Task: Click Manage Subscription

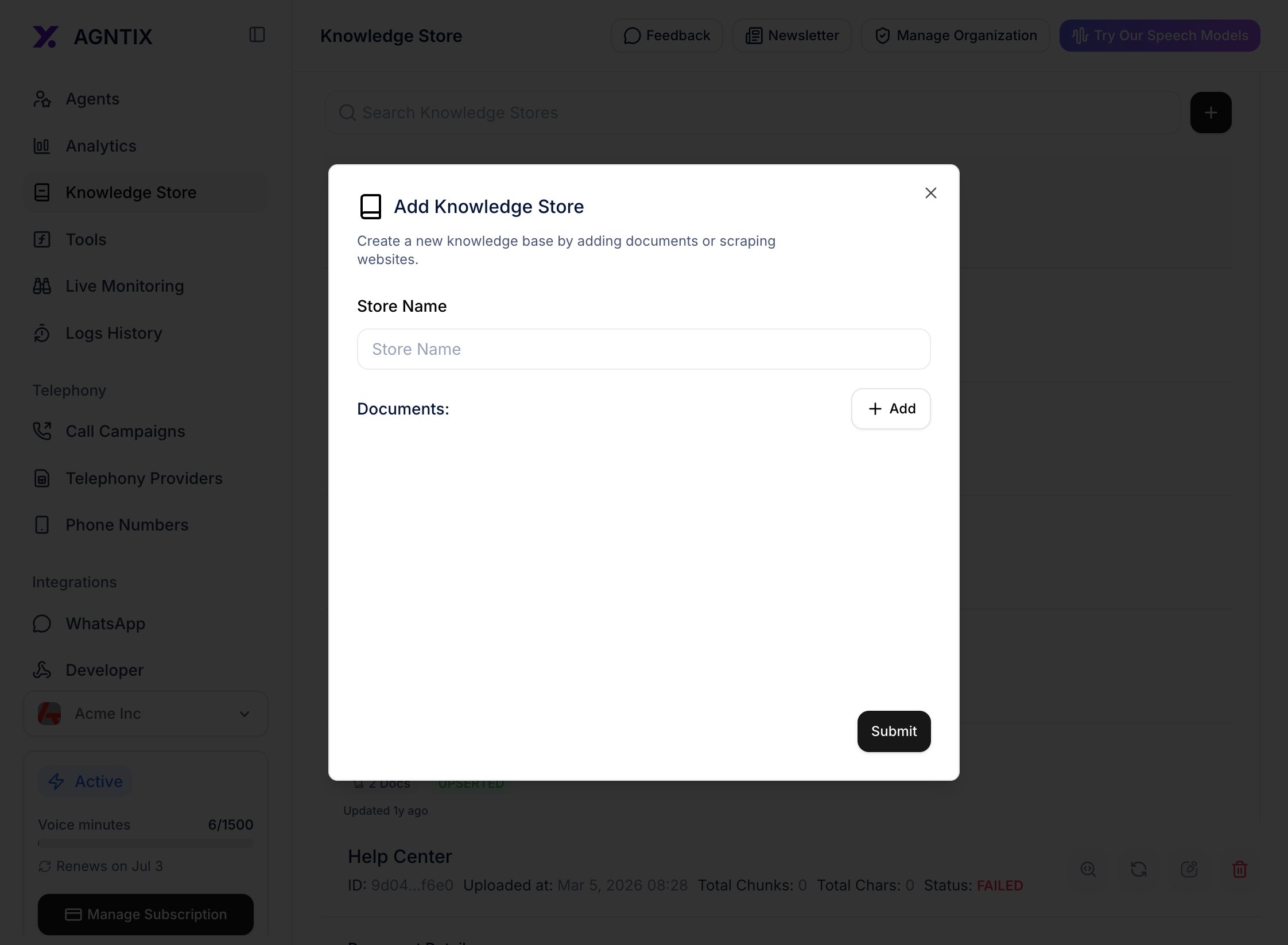Action: [x=145, y=914]
